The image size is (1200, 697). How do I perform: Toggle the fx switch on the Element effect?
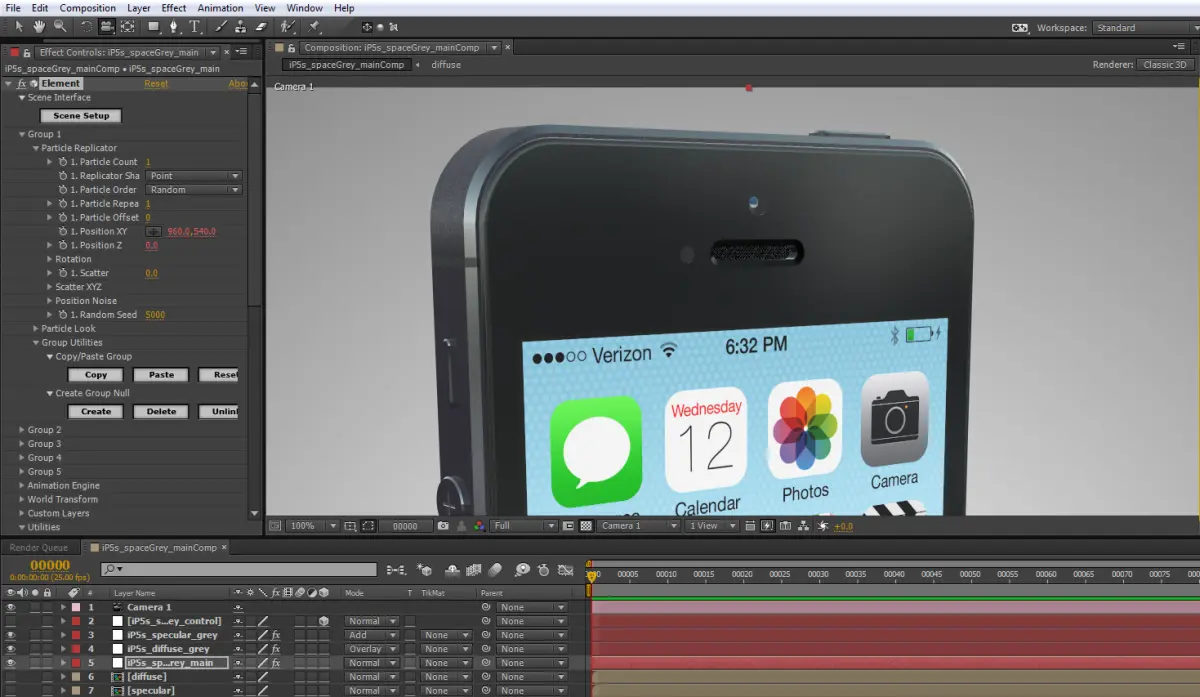point(22,84)
